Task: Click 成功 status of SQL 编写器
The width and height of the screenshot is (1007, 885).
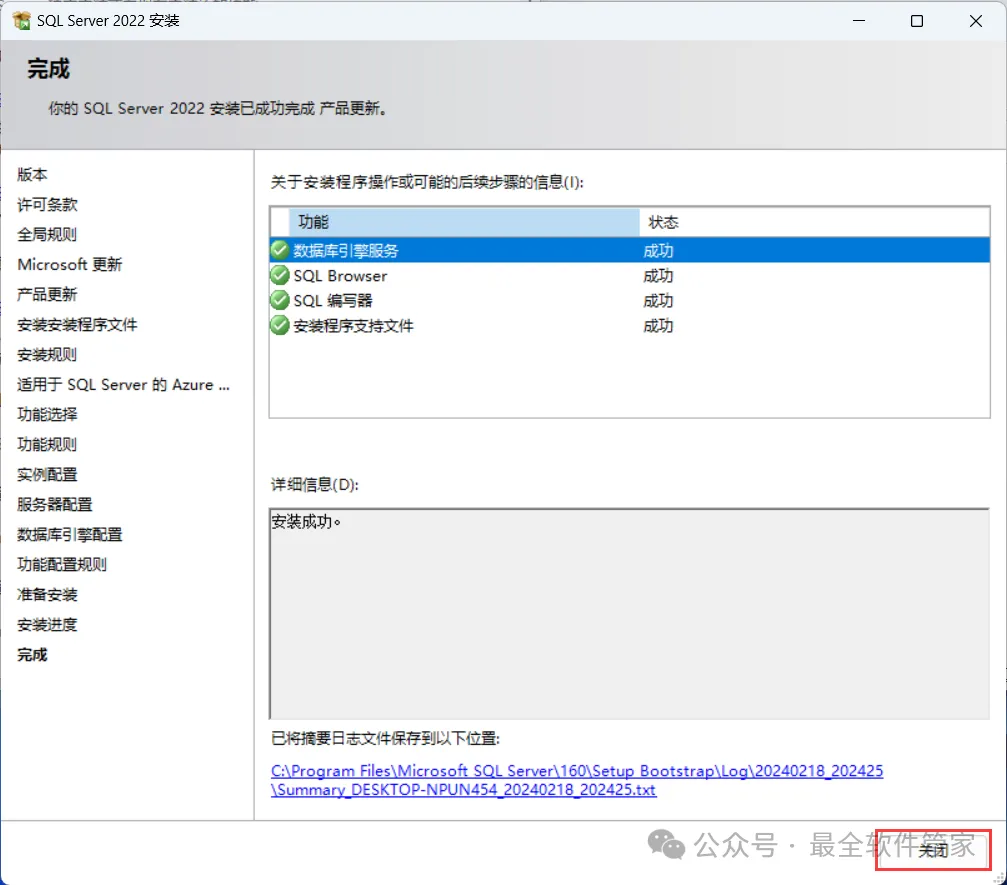Action: pos(658,301)
